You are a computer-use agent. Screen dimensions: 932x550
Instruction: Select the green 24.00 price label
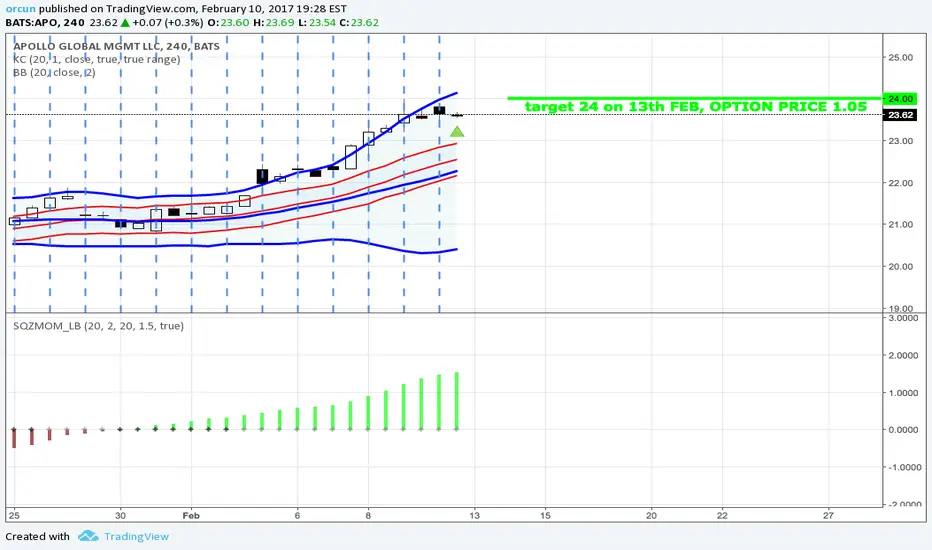point(900,99)
